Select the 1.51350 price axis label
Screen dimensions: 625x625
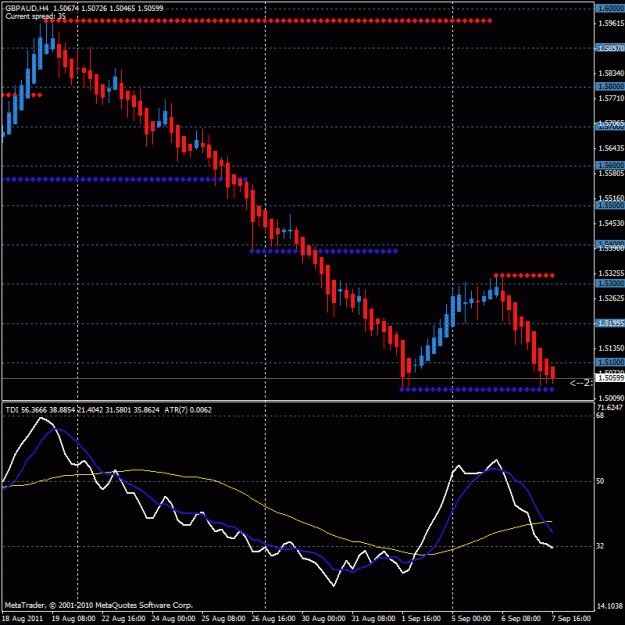point(611,348)
